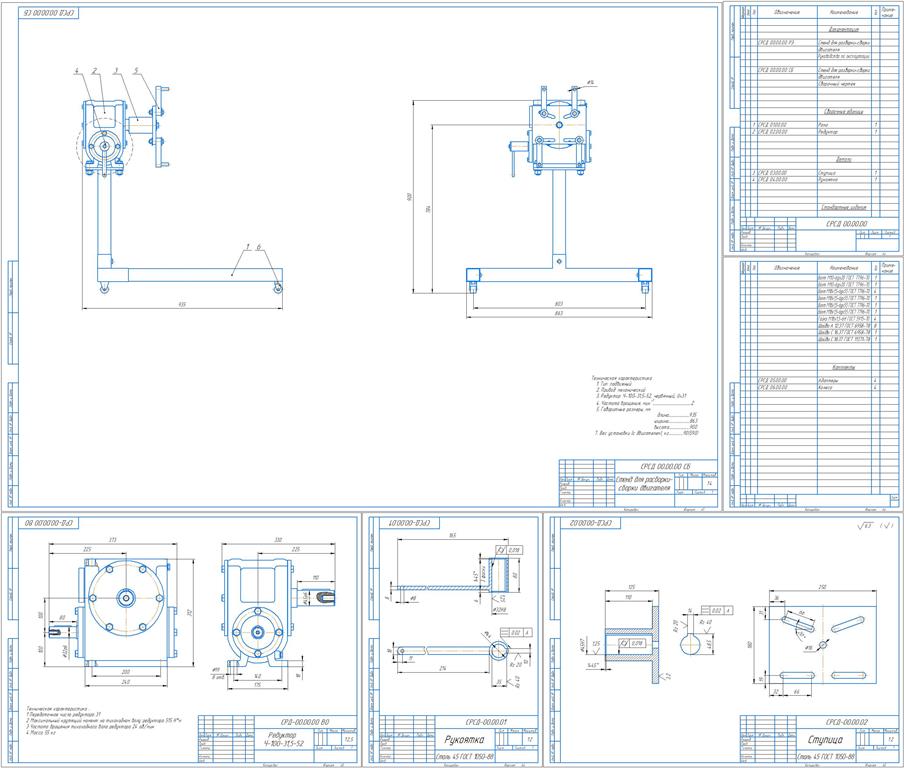Screen dimensions: 904x768
Task: Select the 214 dimension on the lower handle view
Action: tap(442, 668)
